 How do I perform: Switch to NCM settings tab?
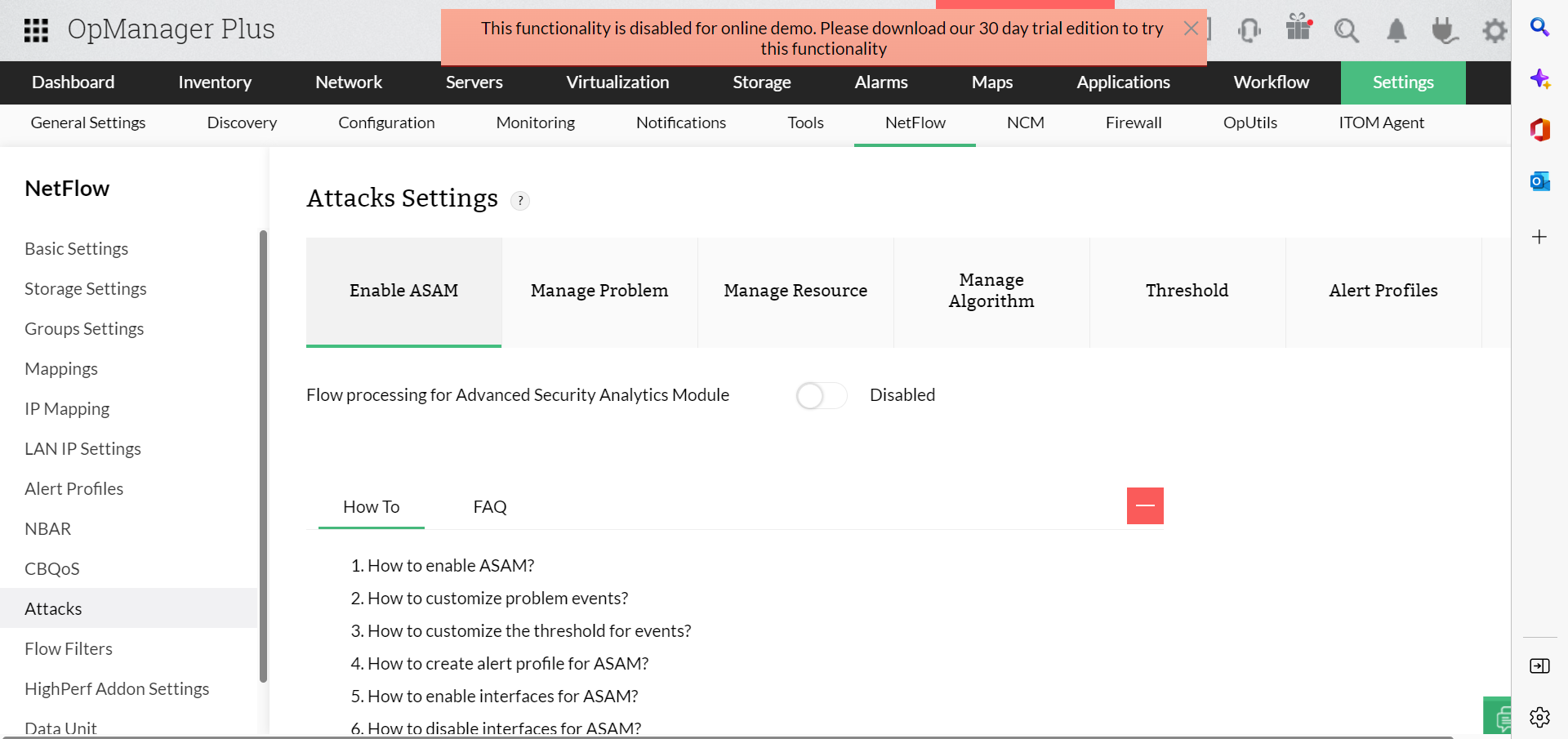pyautogui.click(x=1026, y=123)
